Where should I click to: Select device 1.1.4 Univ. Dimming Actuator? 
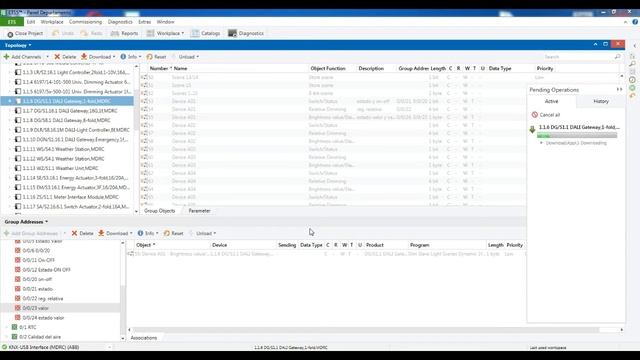coord(76,82)
